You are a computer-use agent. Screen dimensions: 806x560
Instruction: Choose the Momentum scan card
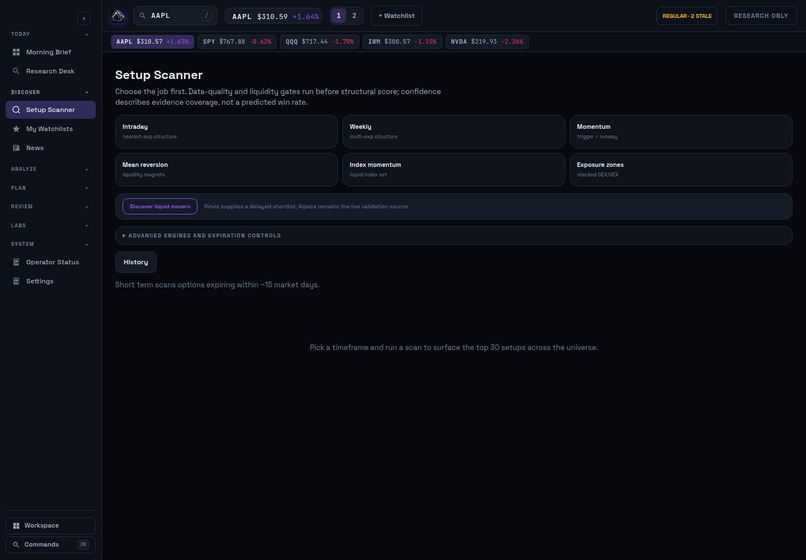pos(681,132)
